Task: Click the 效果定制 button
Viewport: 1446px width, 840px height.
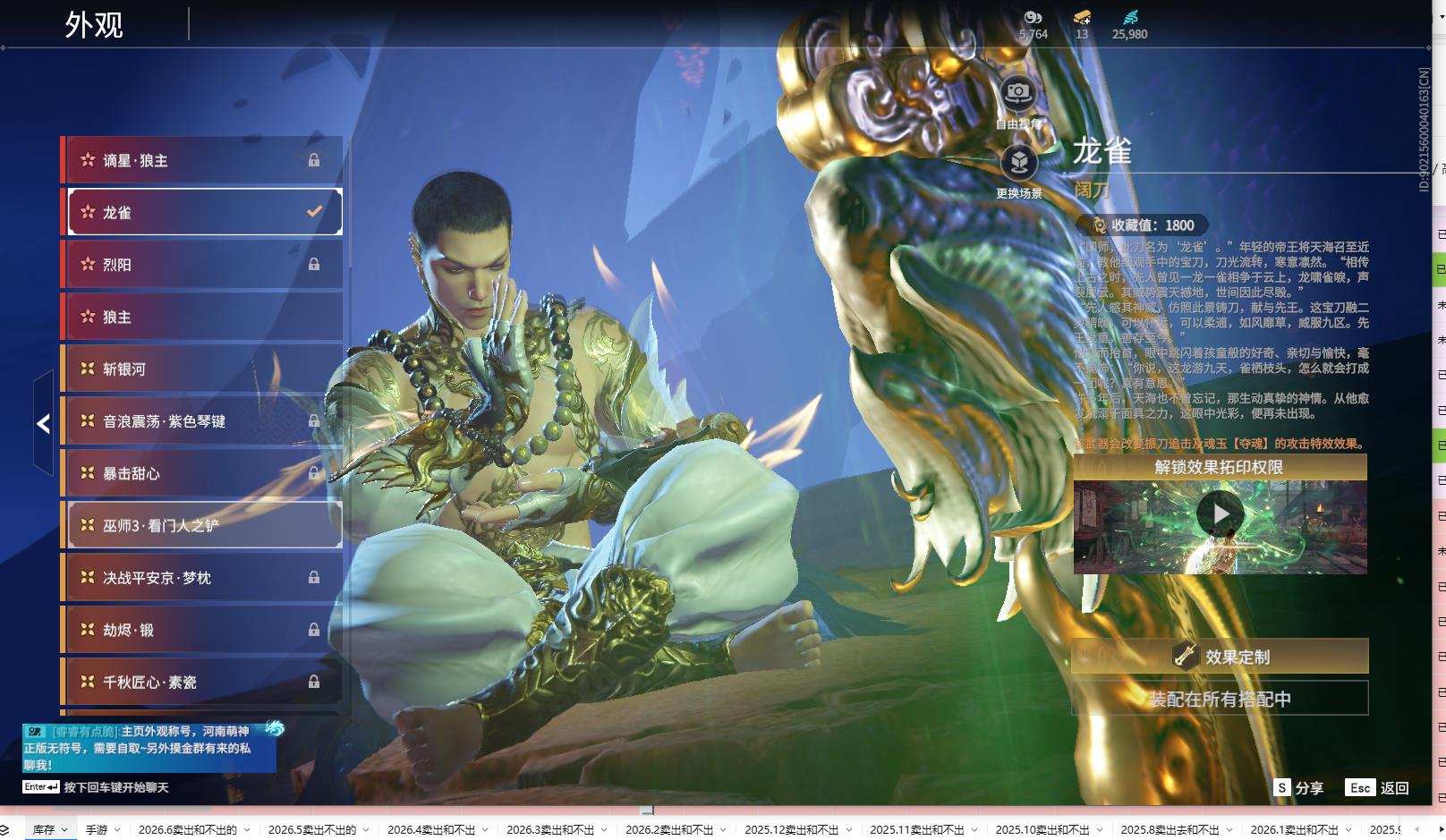Action: click(1220, 656)
